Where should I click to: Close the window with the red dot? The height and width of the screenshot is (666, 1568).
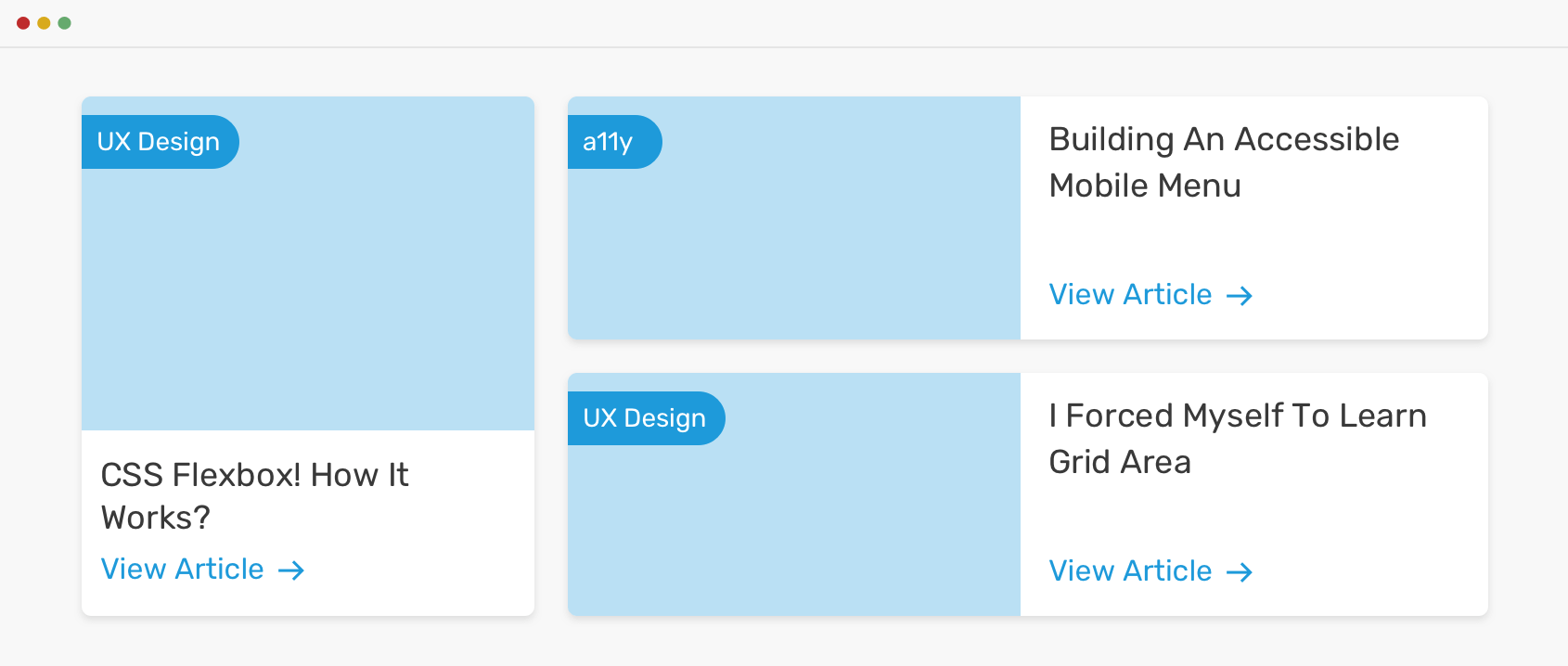[x=23, y=23]
